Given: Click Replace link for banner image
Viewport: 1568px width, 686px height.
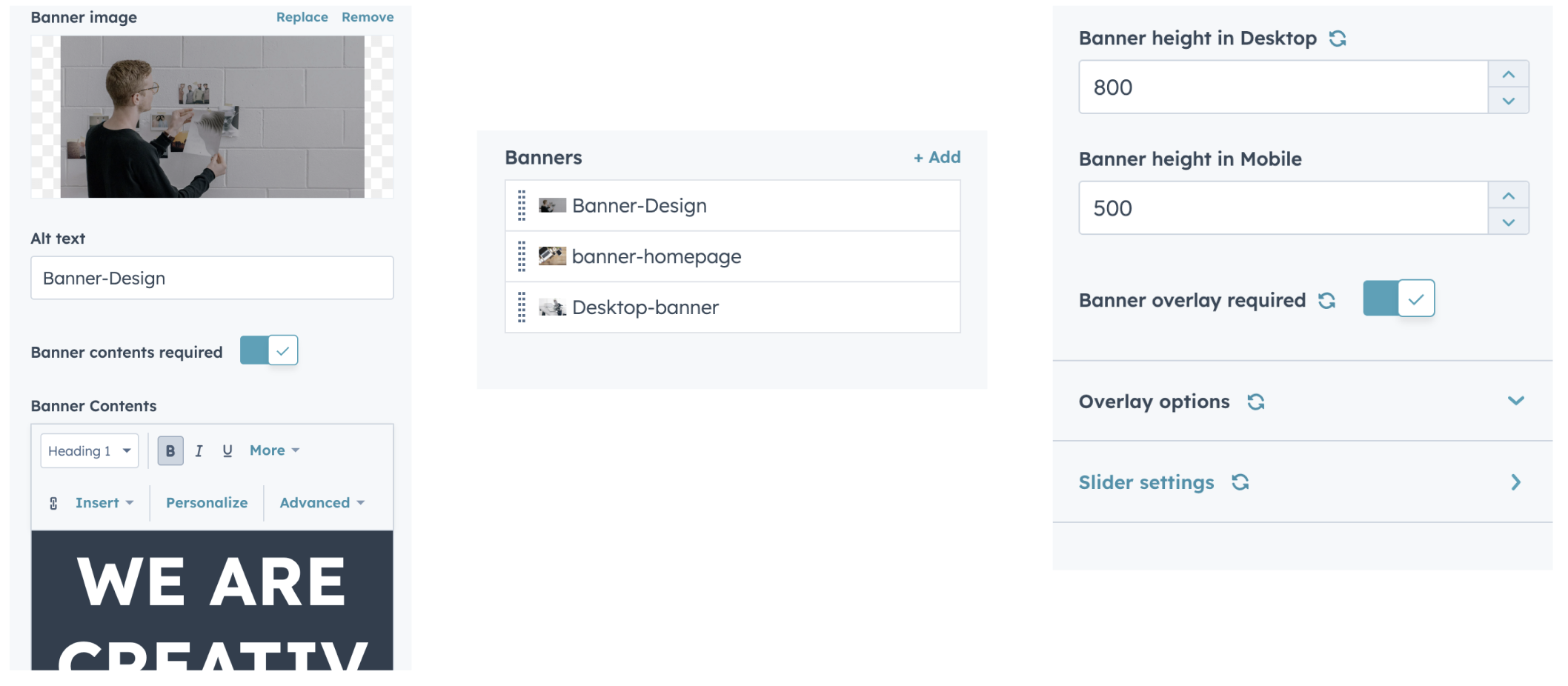Looking at the screenshot, I should [x=302, y=17].
